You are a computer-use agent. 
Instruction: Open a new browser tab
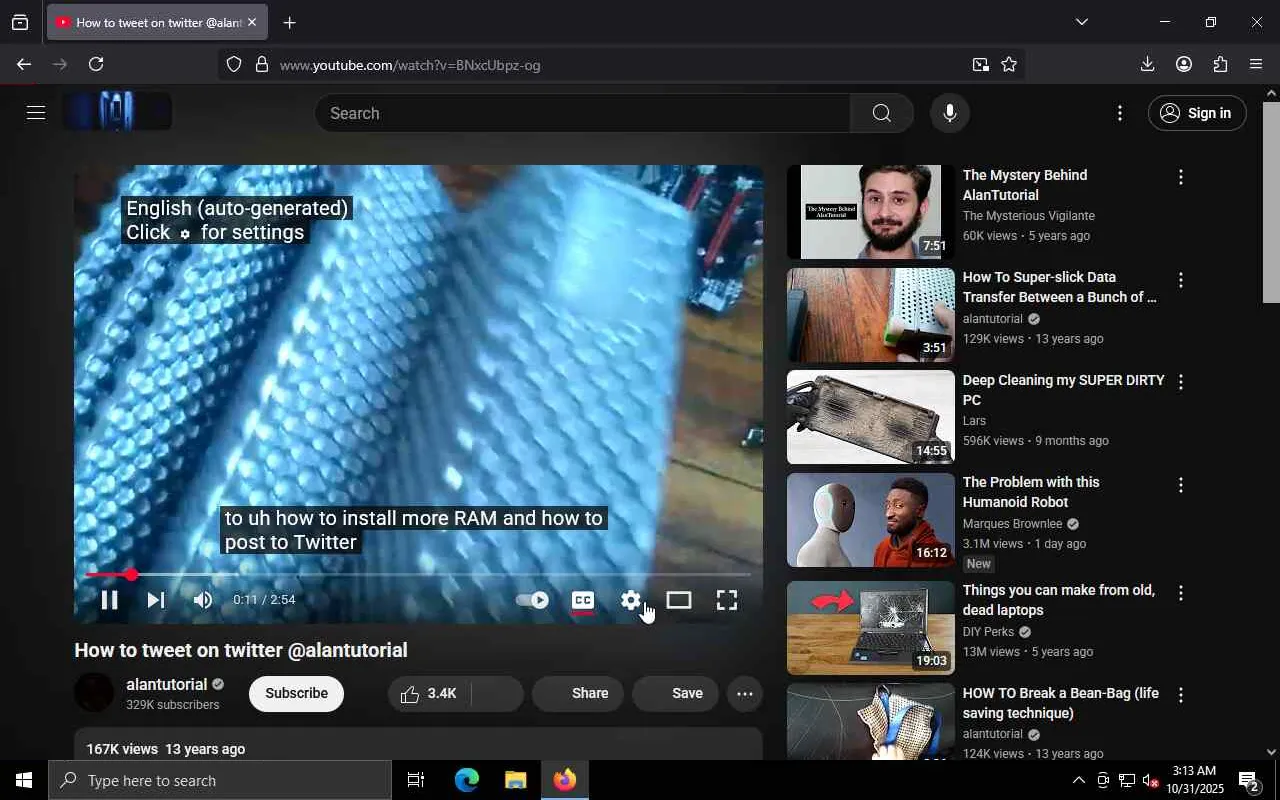(x=289, y=22)
